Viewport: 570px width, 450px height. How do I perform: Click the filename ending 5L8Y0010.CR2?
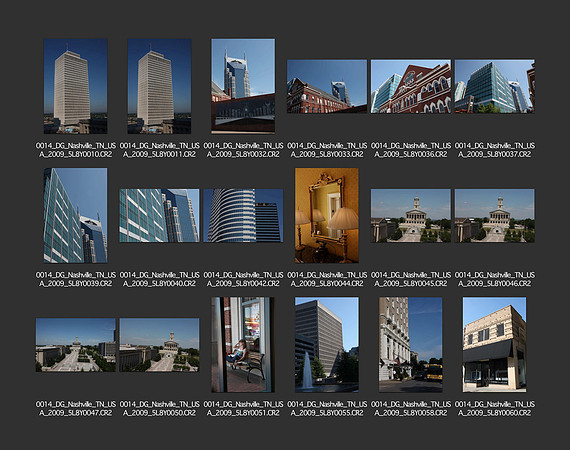coord(76,150)
